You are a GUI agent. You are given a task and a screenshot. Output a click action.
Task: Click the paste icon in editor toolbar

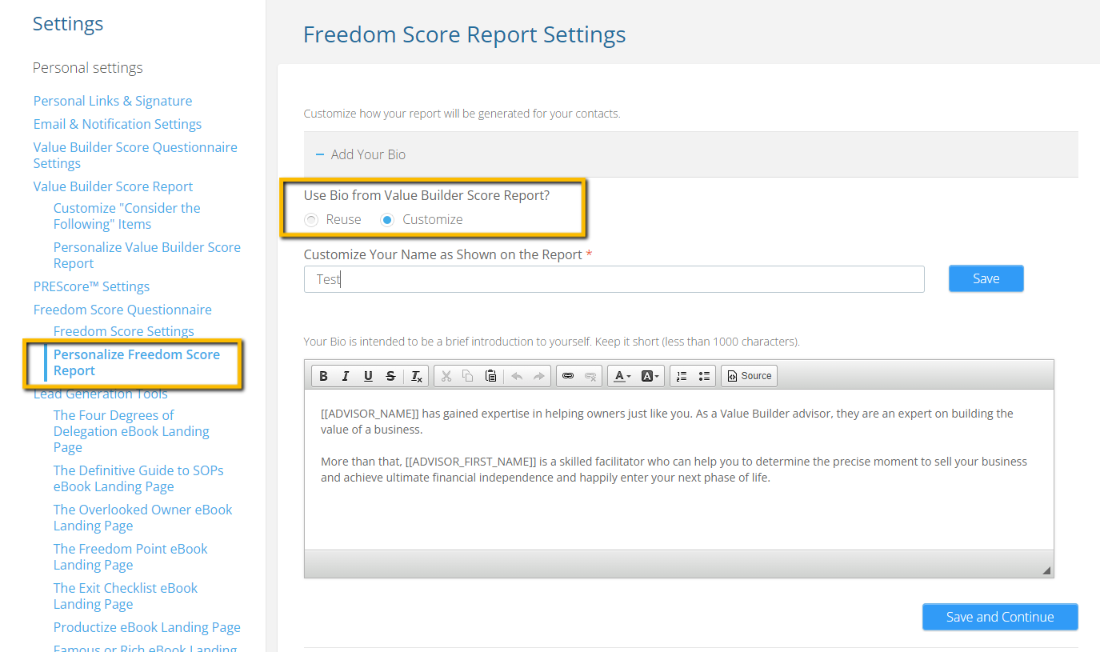tap(490, 376)
